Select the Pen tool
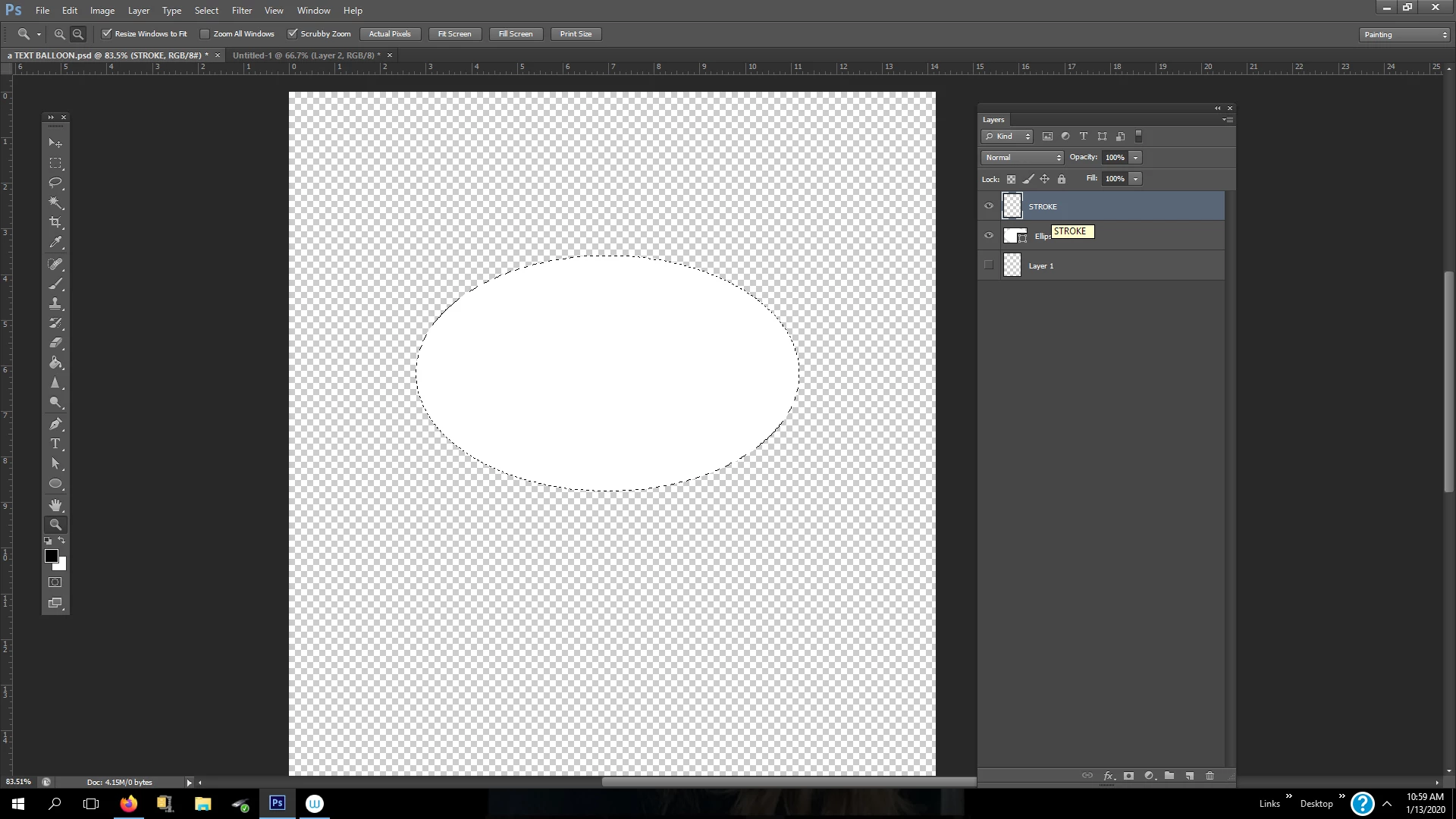The height and width of the screenshot is (819, 1456). (55, 424)
